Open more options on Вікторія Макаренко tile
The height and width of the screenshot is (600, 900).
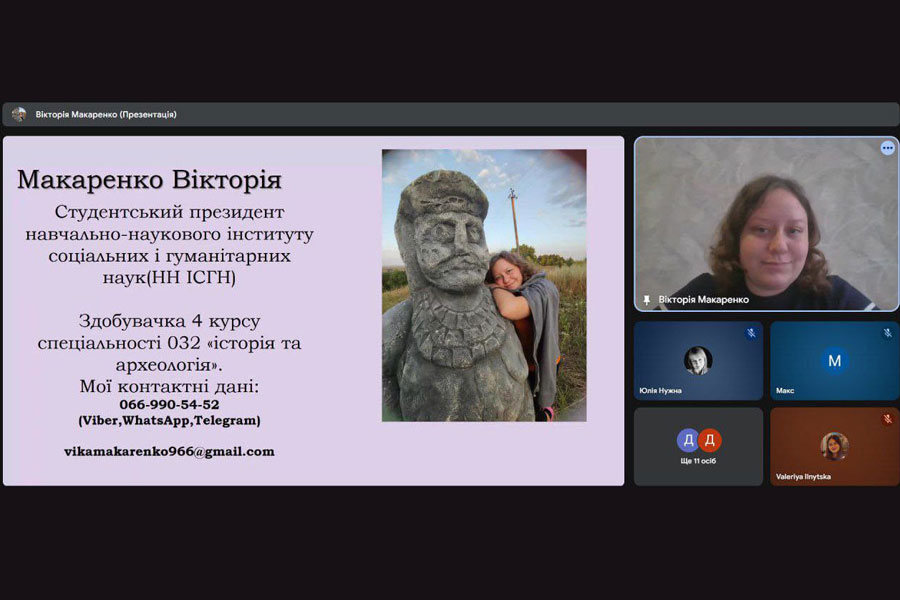(887, 148)
